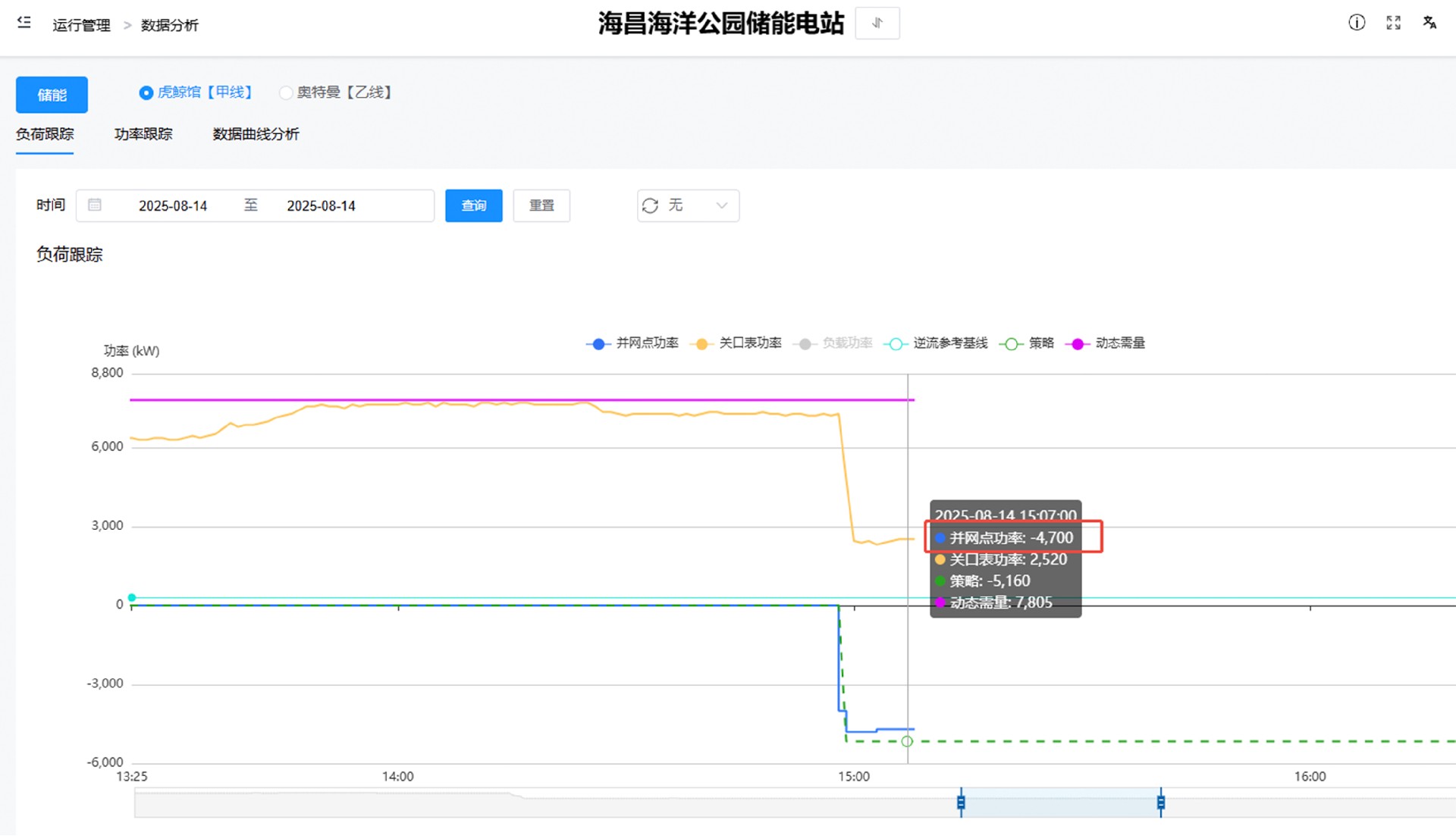Viewport: 1456px width, 836px height.
Task: Click left handle of chart zoom slider
Action: pyautogui.click(x=961, y=802)
